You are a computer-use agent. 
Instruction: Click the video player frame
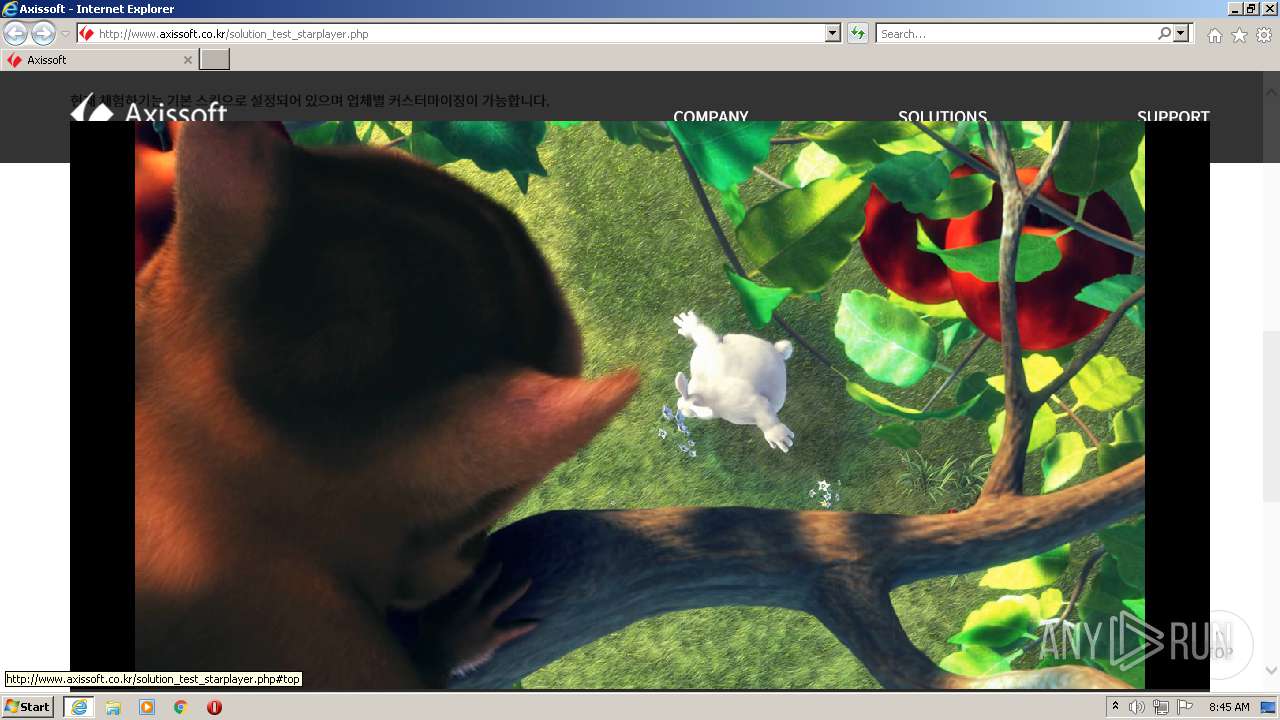[640, 405]
